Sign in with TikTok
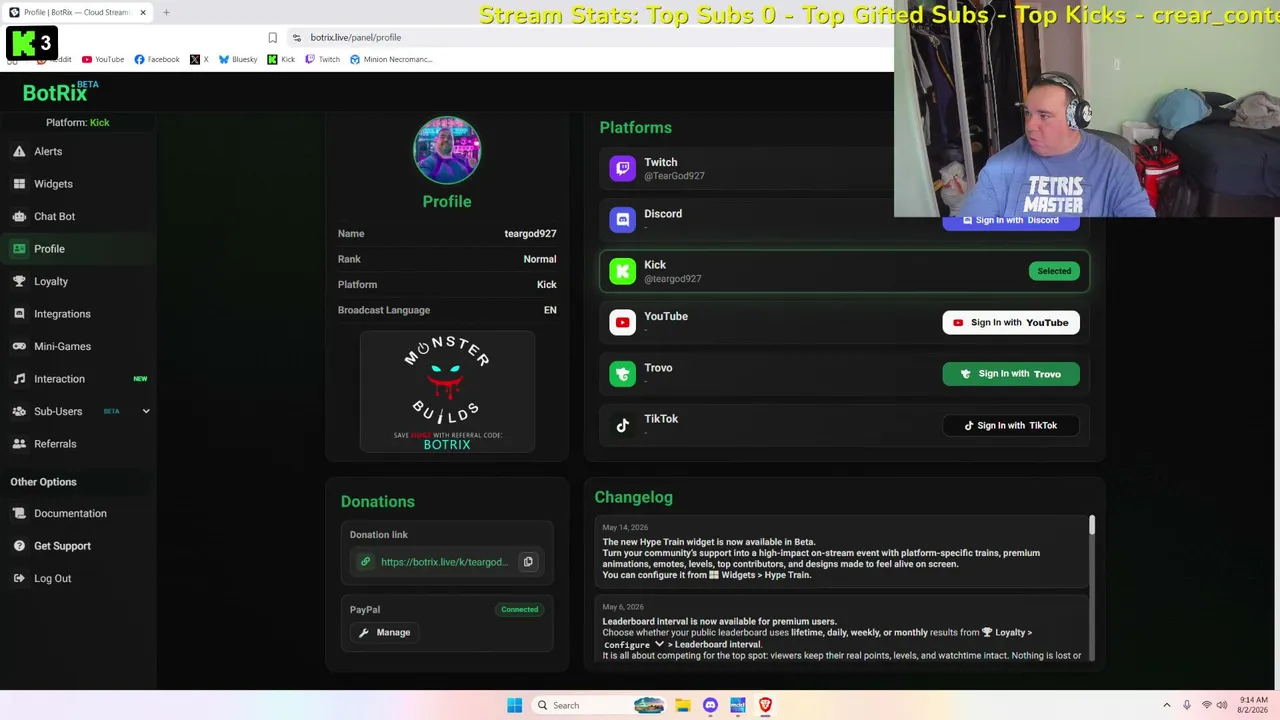This screenshot has width=1280, height=720. click(x=1011, y=425)
